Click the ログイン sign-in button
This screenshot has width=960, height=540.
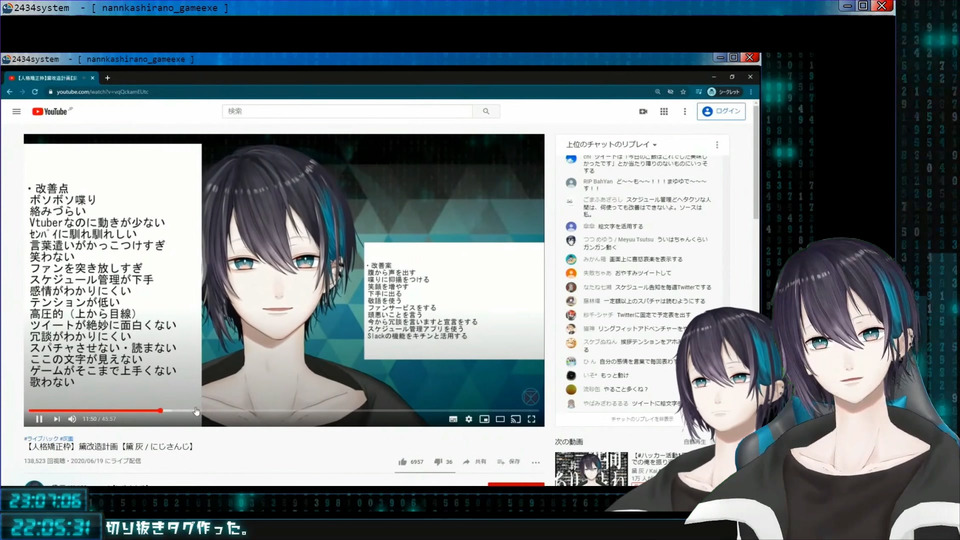tap(721, 111)
